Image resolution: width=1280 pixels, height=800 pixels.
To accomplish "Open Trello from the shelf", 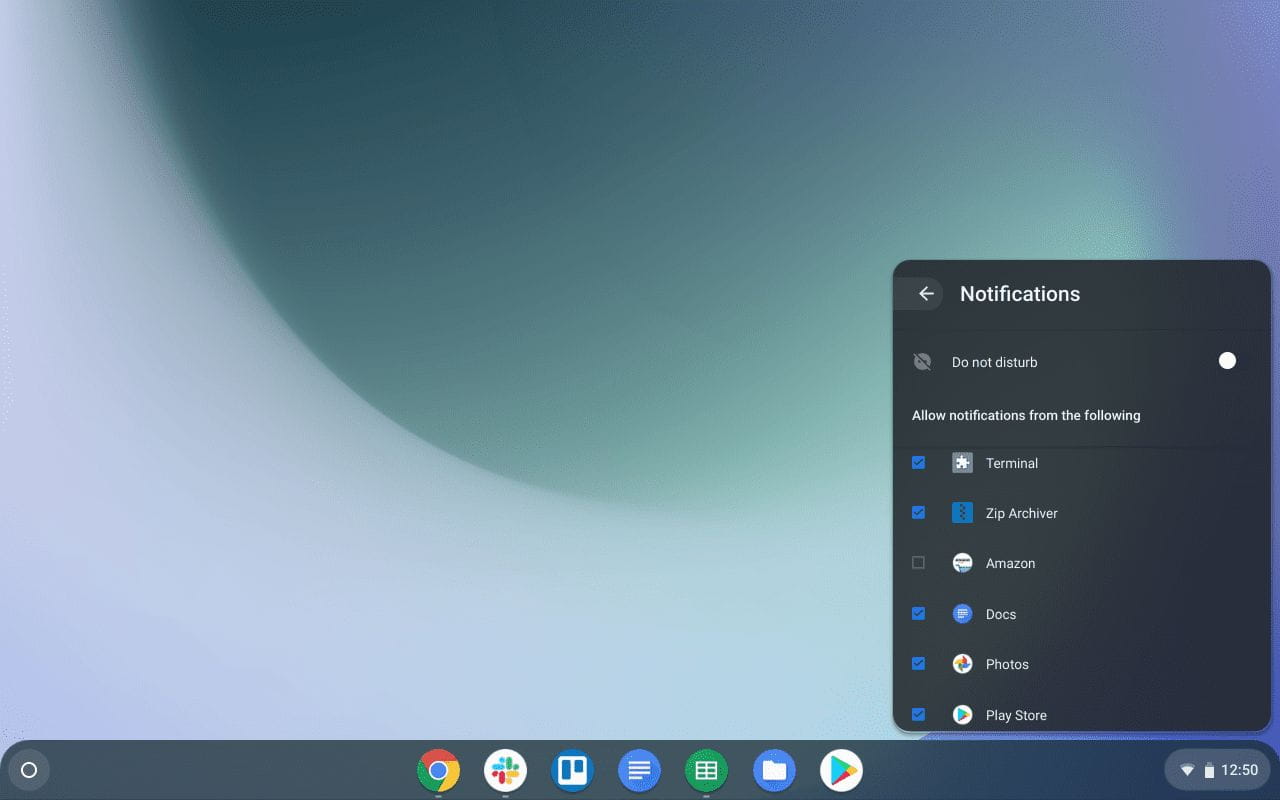I will coord(572,770).
